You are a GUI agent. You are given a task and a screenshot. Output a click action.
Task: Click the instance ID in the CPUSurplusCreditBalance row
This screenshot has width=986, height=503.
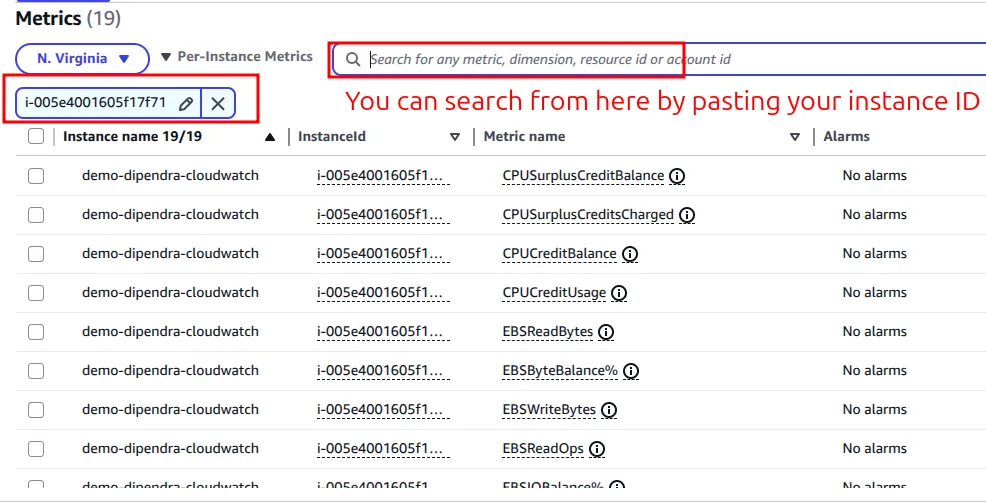(383, 176)
